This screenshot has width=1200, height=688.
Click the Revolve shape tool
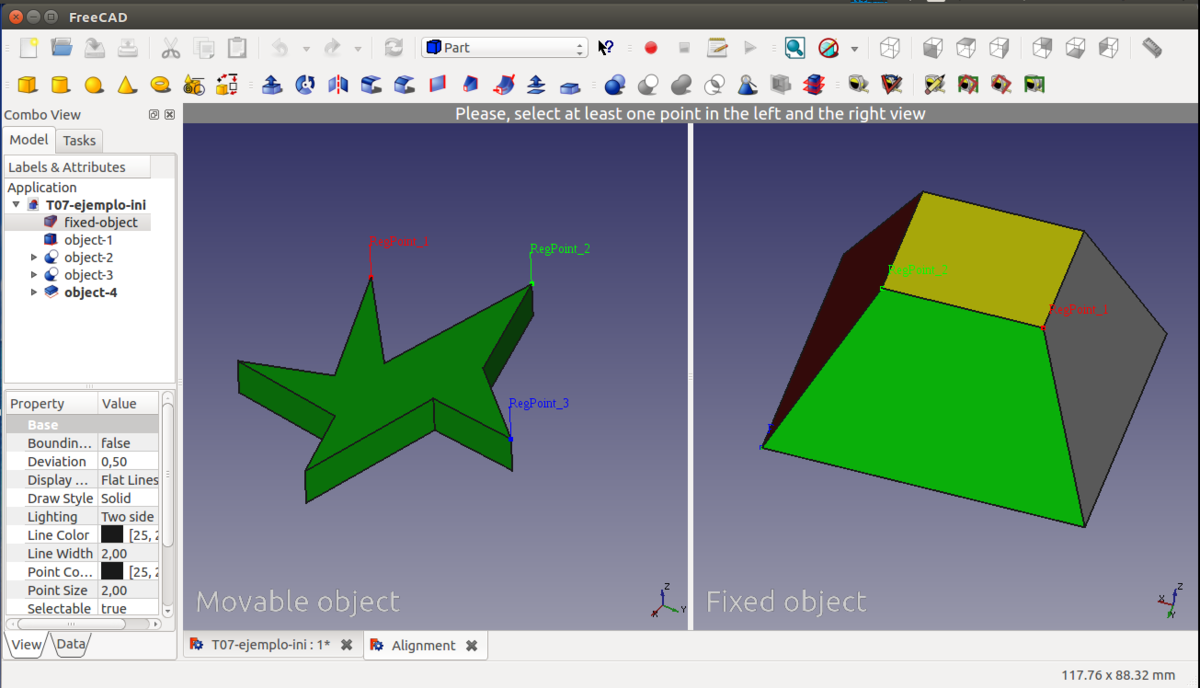coord(305,85)
